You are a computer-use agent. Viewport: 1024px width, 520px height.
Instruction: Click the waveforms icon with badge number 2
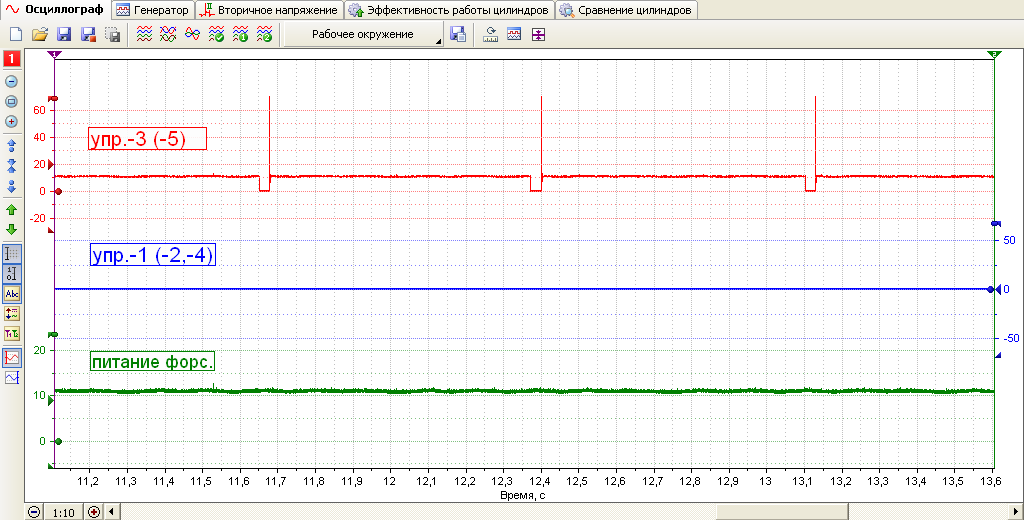coord(264,35)
